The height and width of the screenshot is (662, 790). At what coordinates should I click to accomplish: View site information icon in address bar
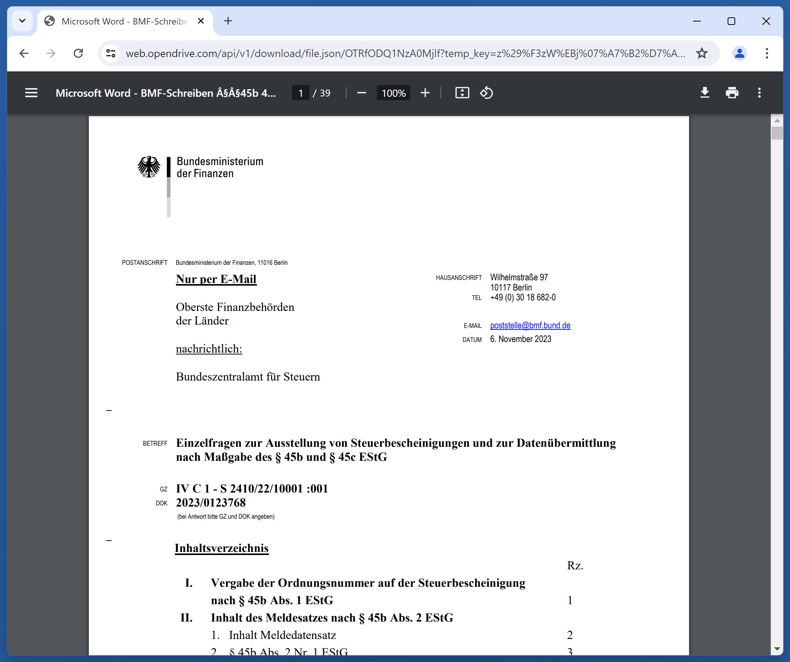110,53
